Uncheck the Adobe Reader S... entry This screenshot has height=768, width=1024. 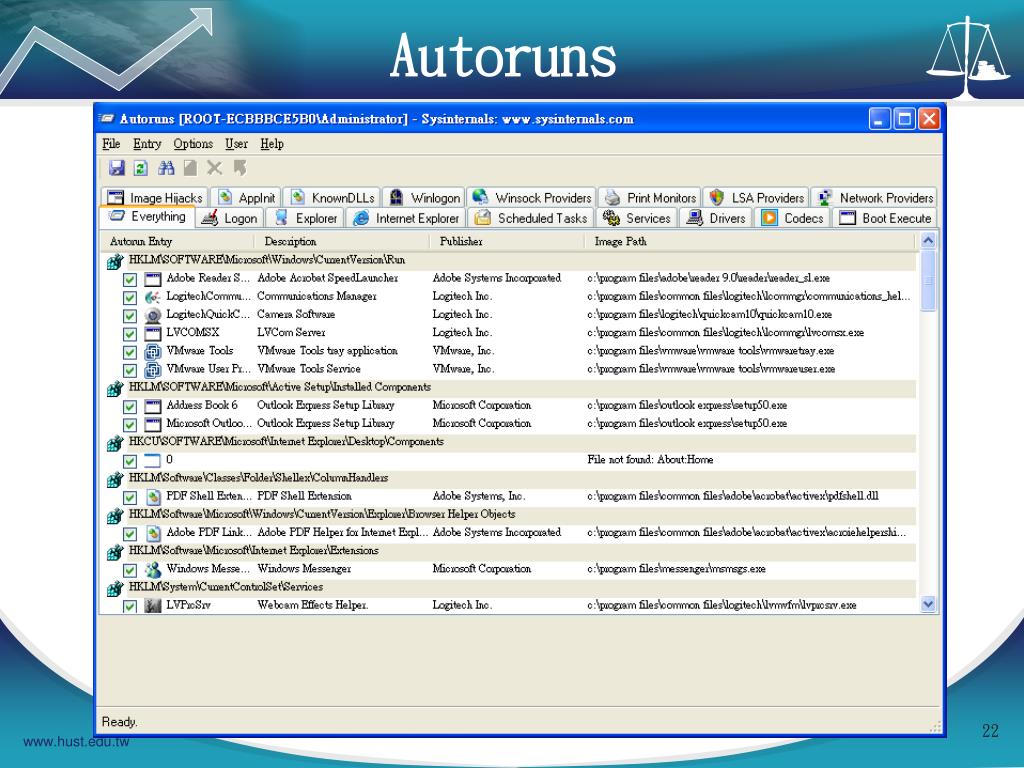130,280
